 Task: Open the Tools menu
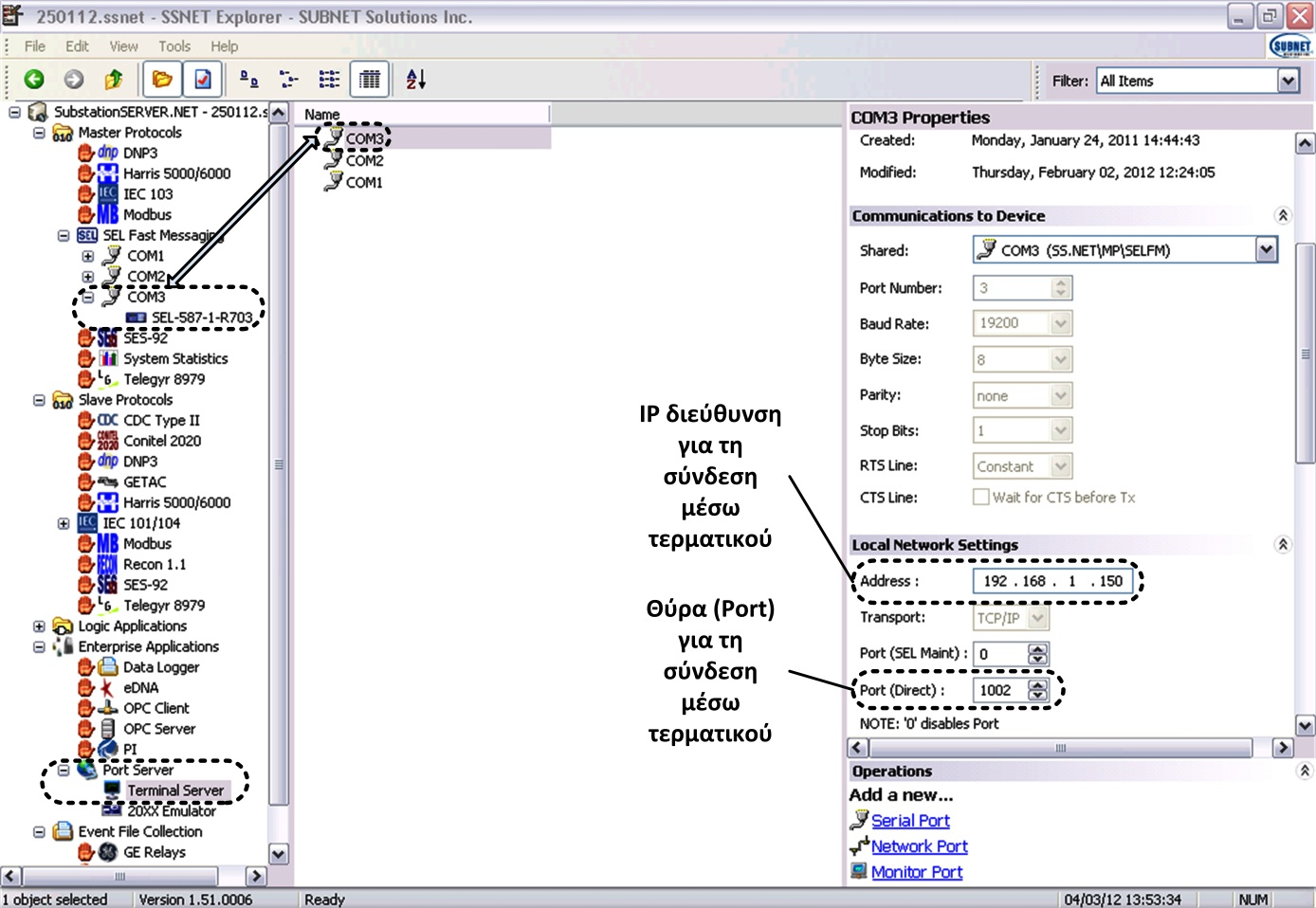coord(174,45)
